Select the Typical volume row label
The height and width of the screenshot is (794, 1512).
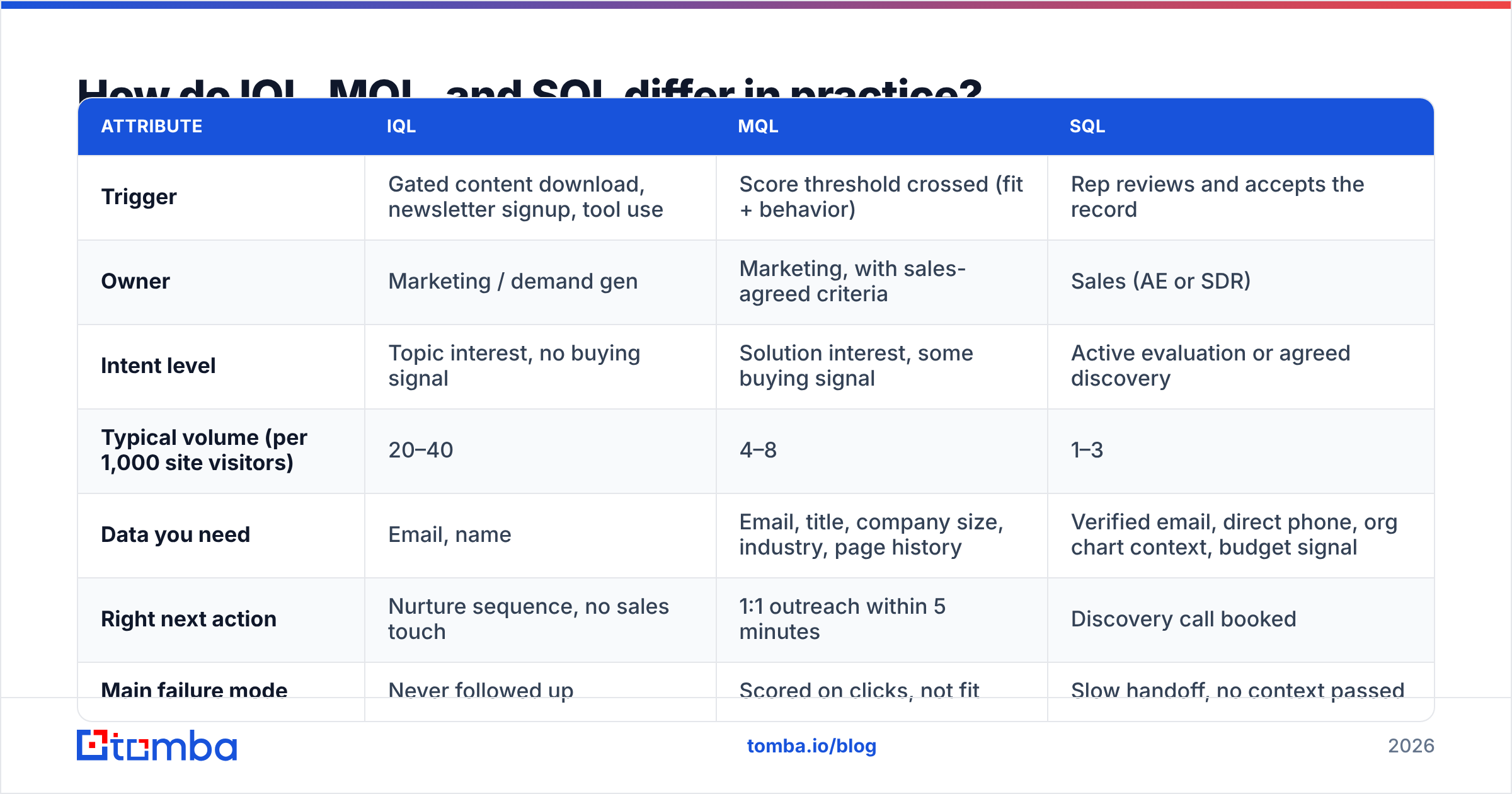click(x=204, y=450)
